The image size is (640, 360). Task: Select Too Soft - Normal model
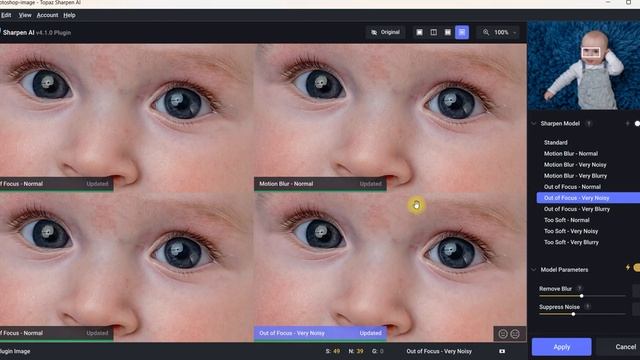click(x=567, y=220)
